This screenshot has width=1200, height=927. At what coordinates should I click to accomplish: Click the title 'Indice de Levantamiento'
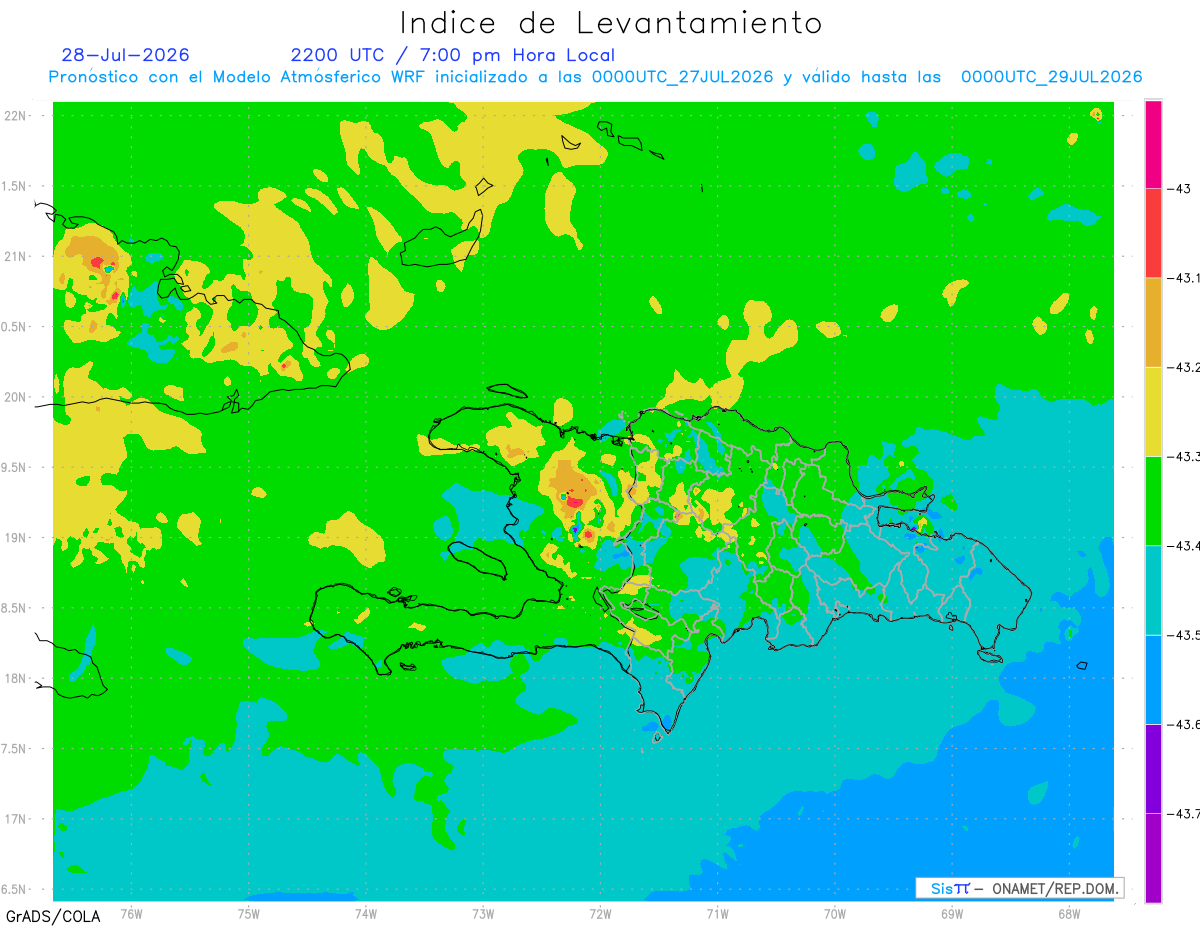(611, 22)
